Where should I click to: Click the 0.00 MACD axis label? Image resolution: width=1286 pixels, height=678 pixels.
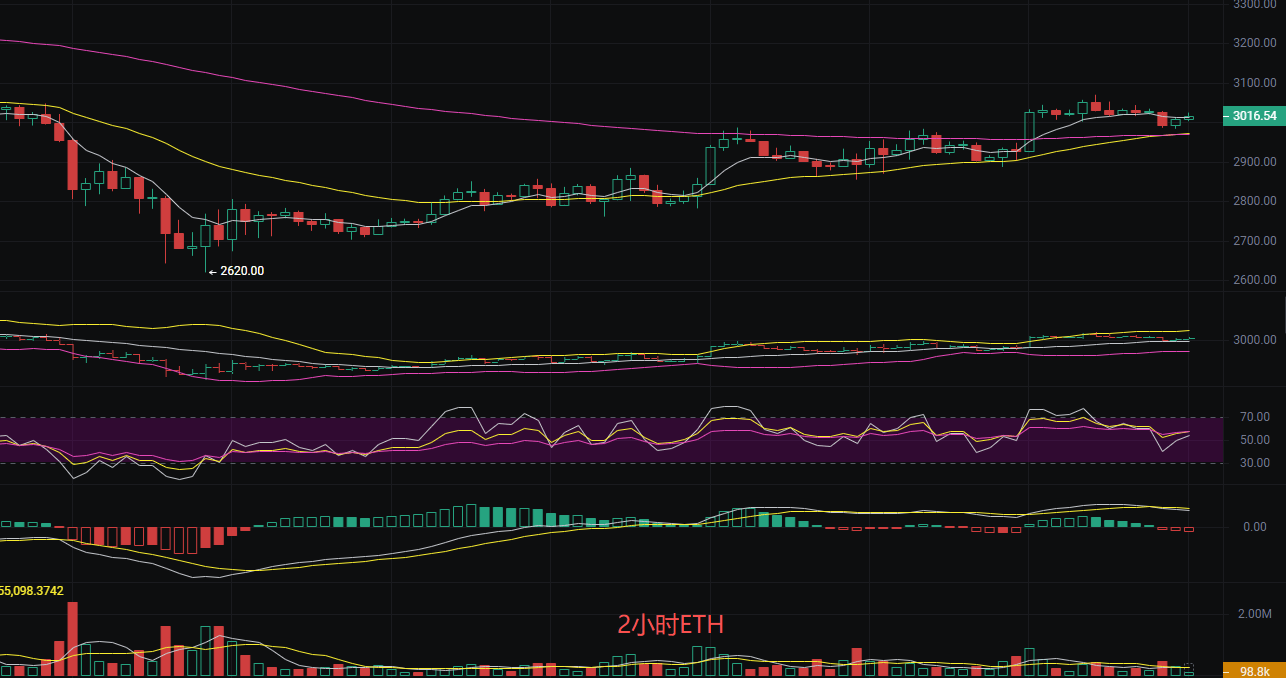(1255, 527)
